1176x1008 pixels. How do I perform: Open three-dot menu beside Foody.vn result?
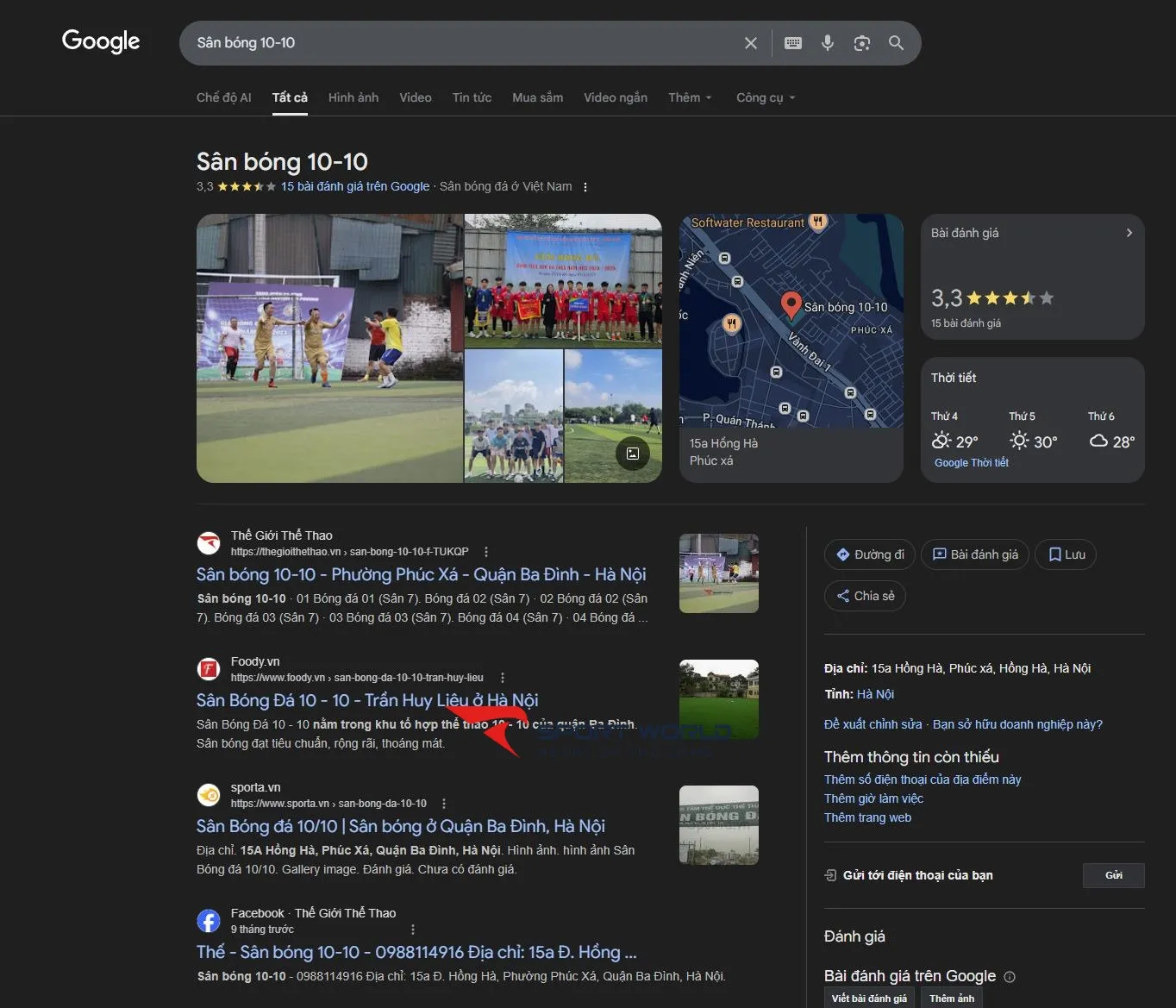pyautogui.click(x=503, y=678)
